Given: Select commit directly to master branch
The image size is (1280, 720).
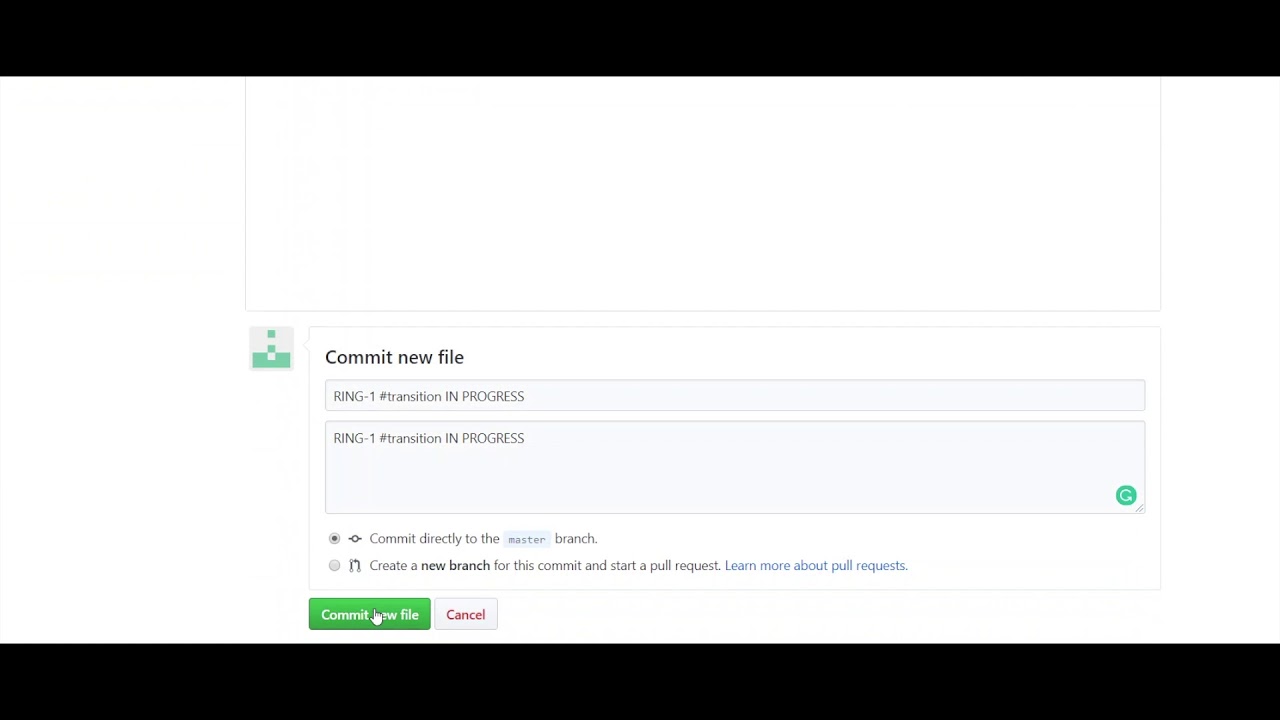Looking at the screenshot, I should [x=334, y=539].
